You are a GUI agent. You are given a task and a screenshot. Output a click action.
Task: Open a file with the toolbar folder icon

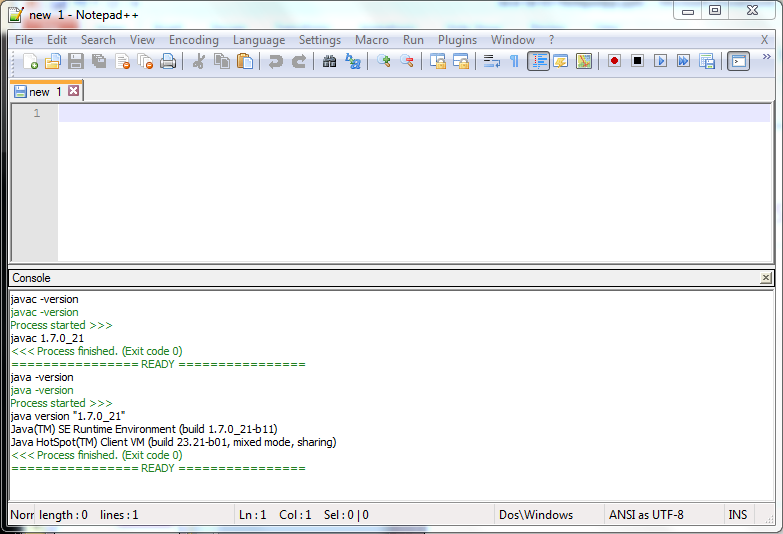(52, 61)
